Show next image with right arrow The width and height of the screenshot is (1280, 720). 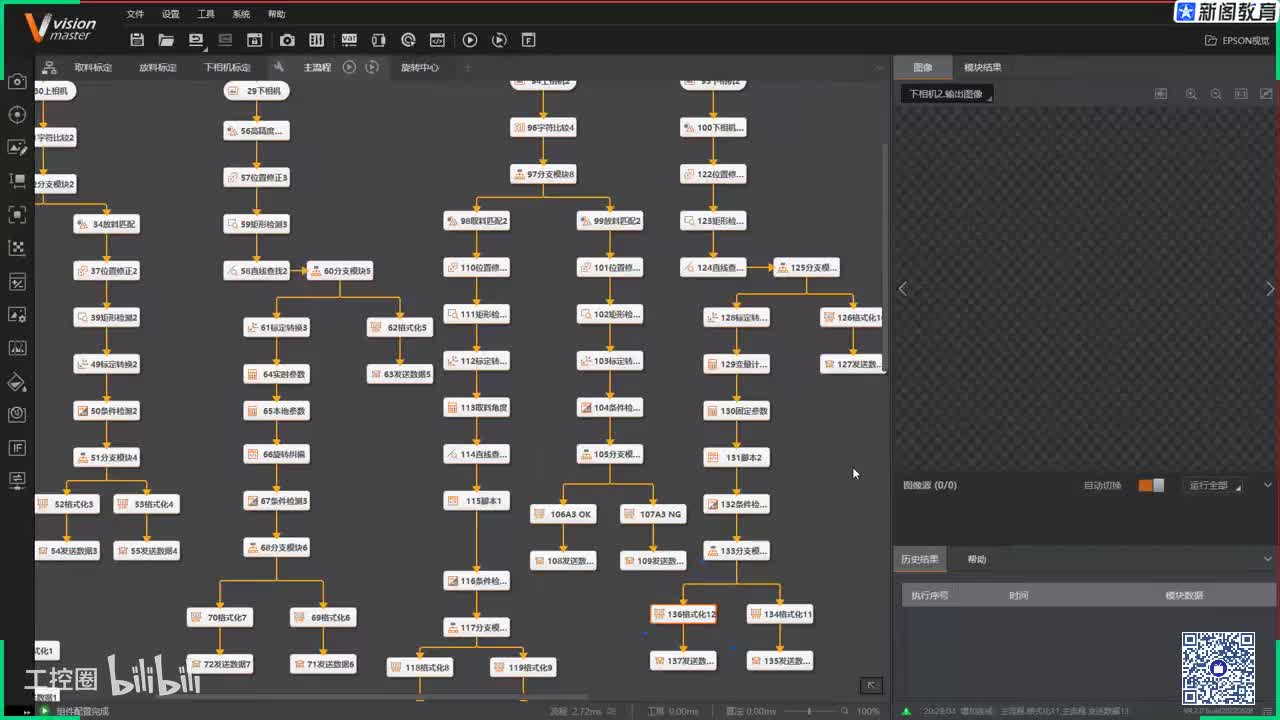1270,288
